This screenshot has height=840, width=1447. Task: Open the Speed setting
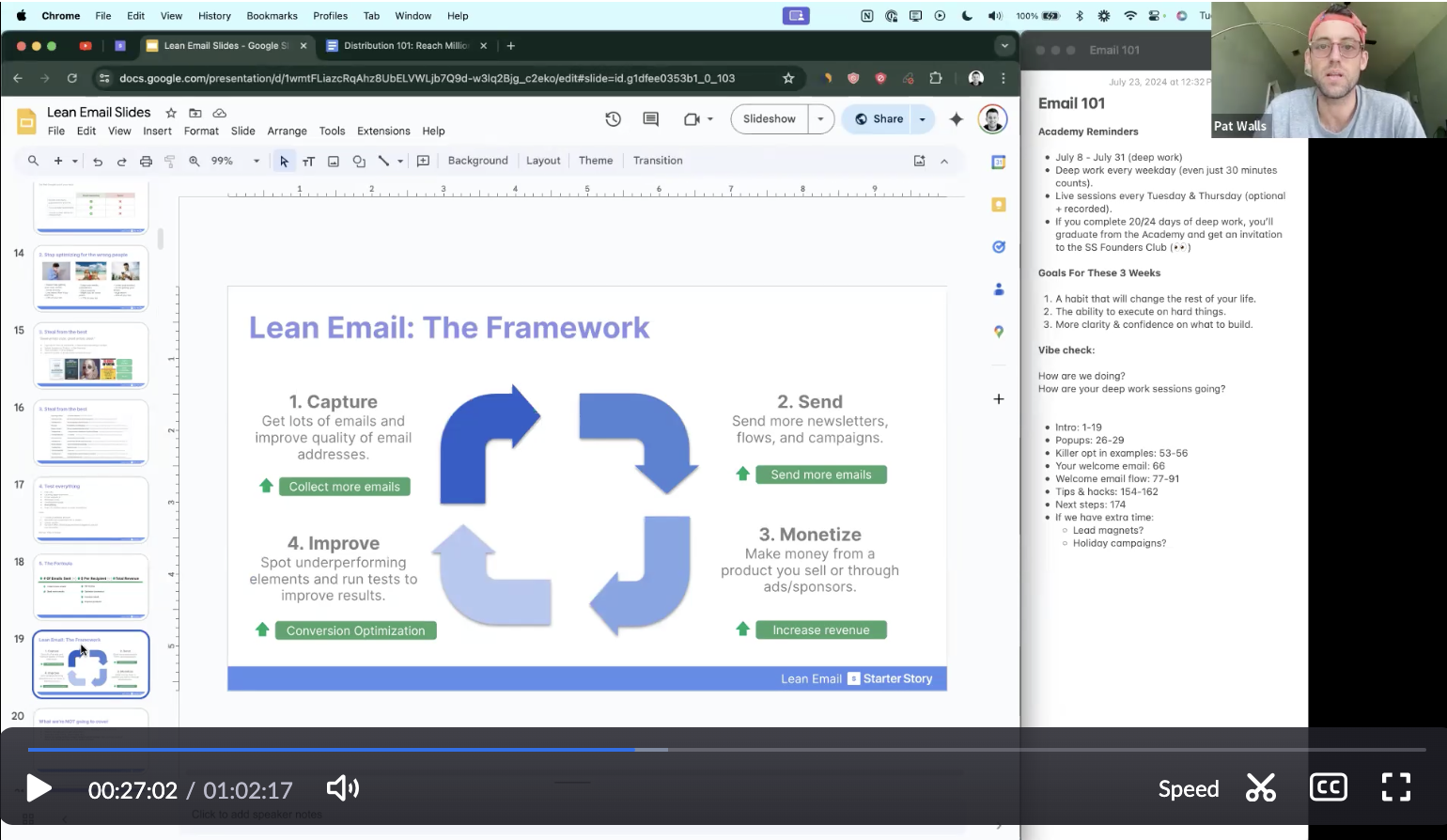1189,789
